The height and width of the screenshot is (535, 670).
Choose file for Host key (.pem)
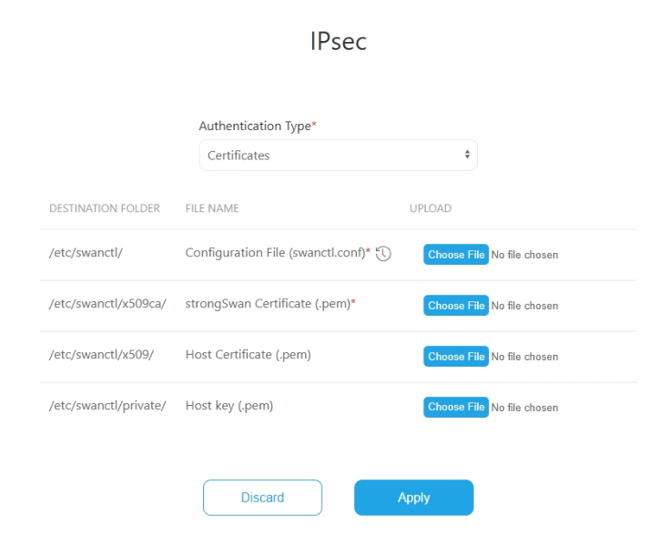tap(456, 407)
